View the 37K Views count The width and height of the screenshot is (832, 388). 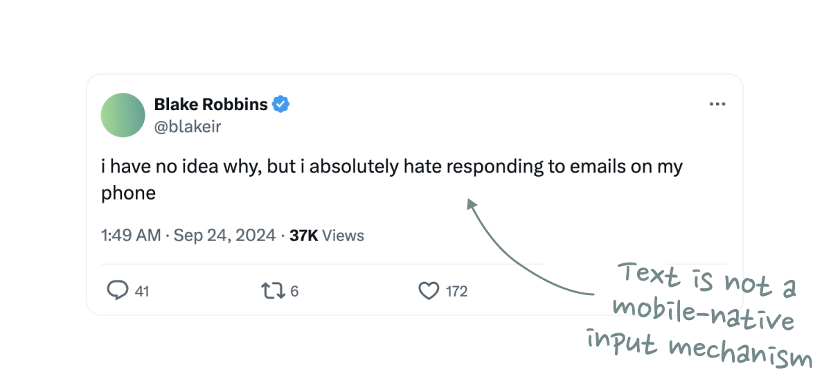click(327, 235)
